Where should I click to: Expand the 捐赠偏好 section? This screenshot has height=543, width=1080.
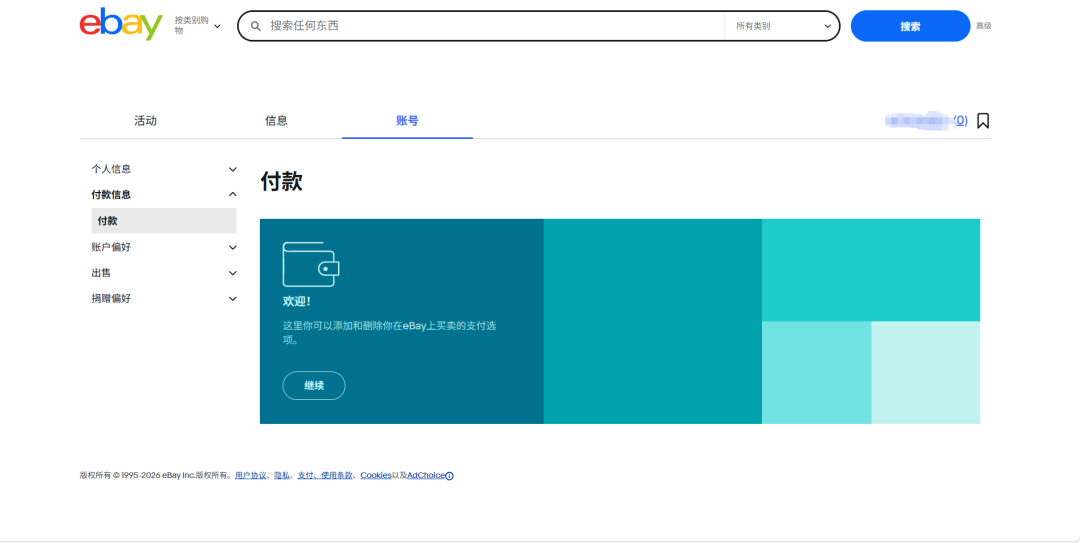tap(164, 298)
